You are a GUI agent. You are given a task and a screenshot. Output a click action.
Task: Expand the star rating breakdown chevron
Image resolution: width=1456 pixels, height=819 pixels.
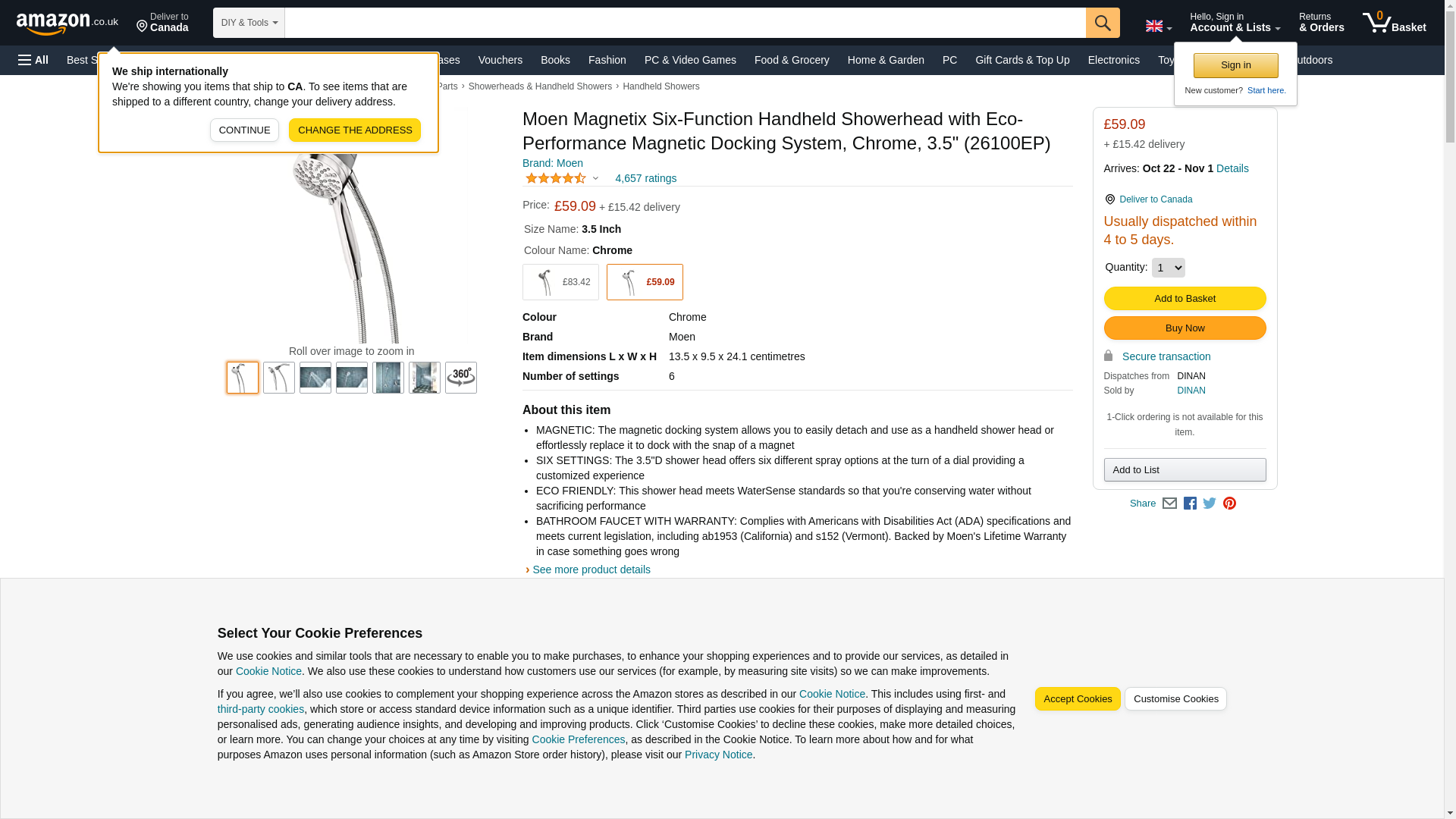coord(595,179)
